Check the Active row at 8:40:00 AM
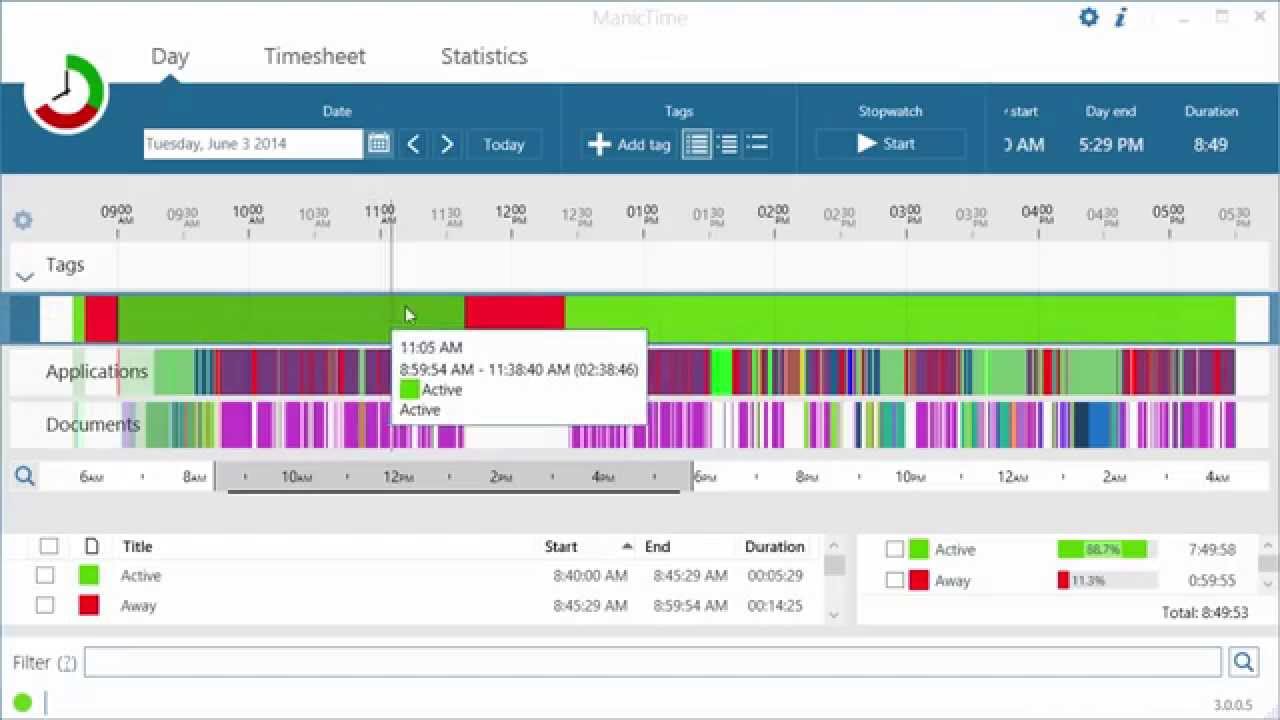Image resolution: width=1280 pixels, height=720 pixels. coord(45,575)
